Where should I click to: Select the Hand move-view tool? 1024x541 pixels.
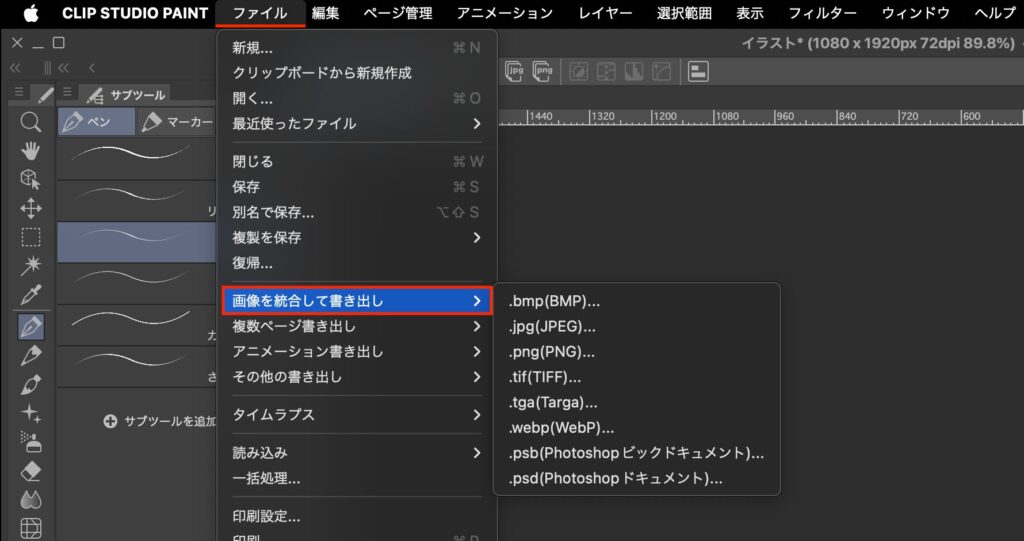pyautogui.click(x=31, y=151)
